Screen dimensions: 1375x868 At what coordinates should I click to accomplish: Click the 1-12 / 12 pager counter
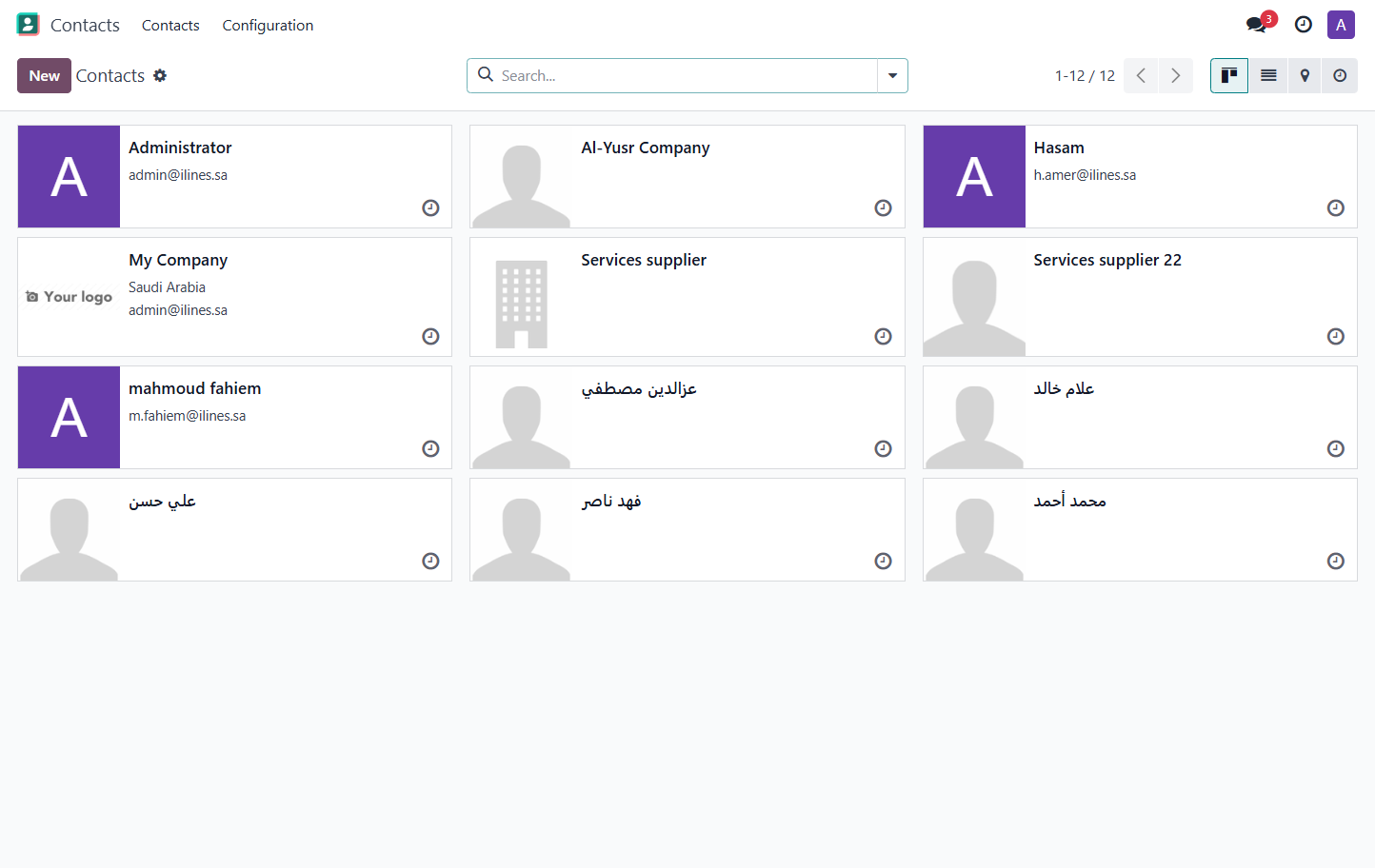pyautogui.click(x=1085, y=76)
